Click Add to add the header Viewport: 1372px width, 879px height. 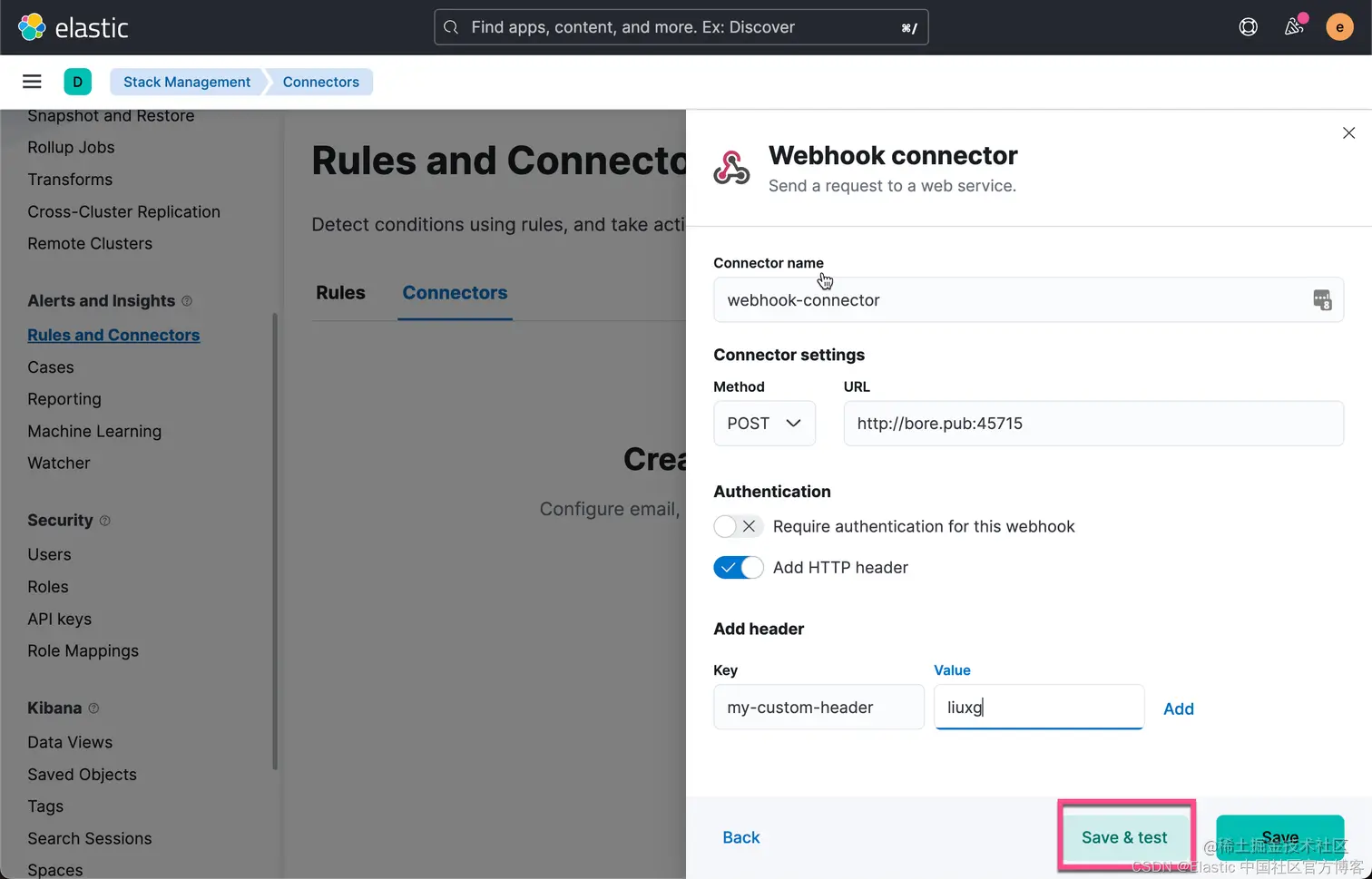[x=1179, y=709]
